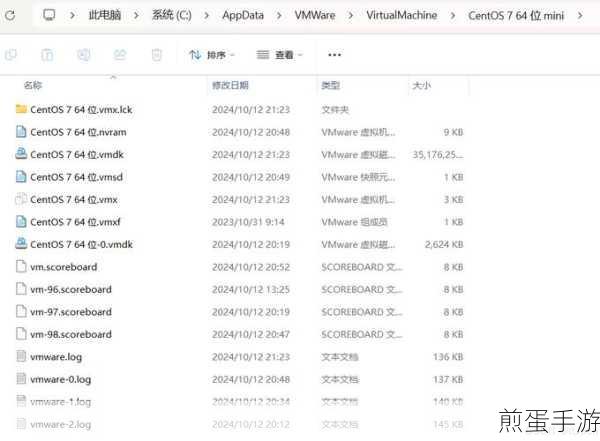
Task: Select file name CentOS 7 64 位.vmxf
Action: [x=75, y=222]
